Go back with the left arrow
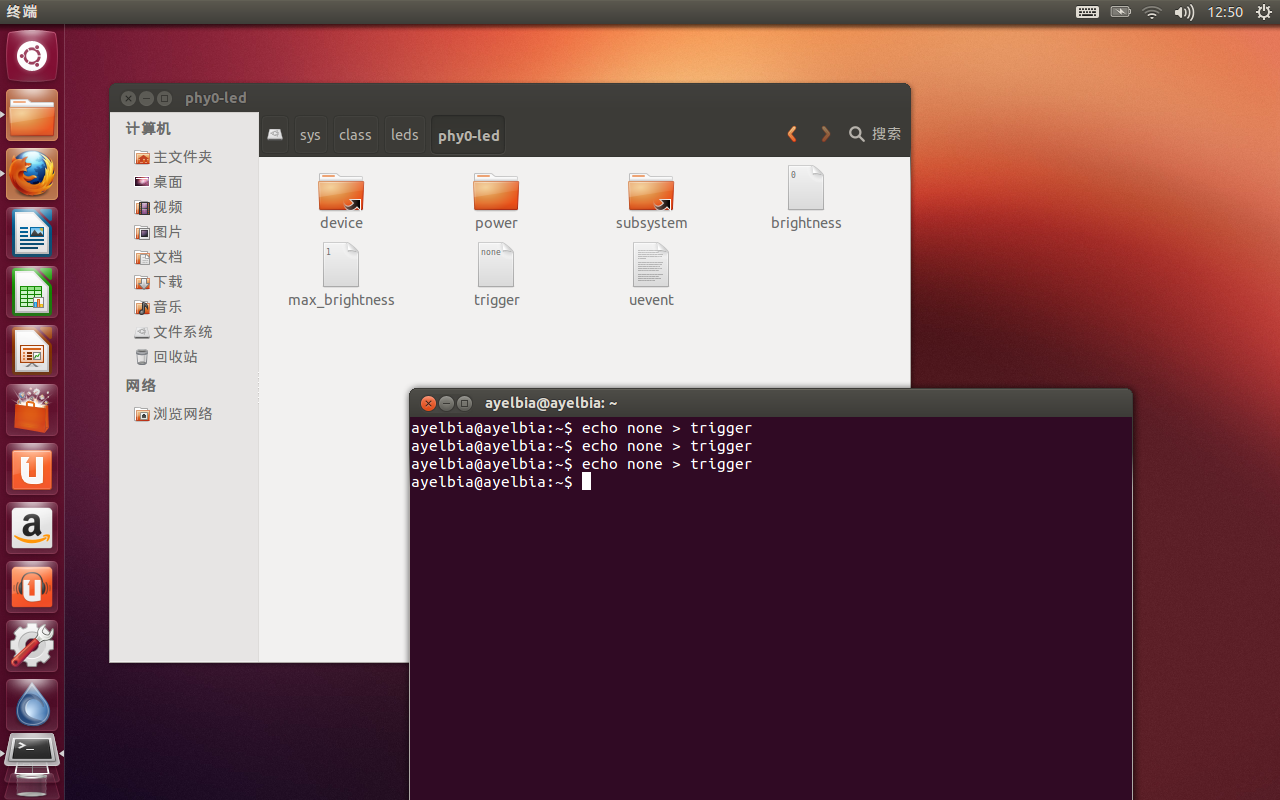Screen dimensions: 1280x800 tap(792, 134)
